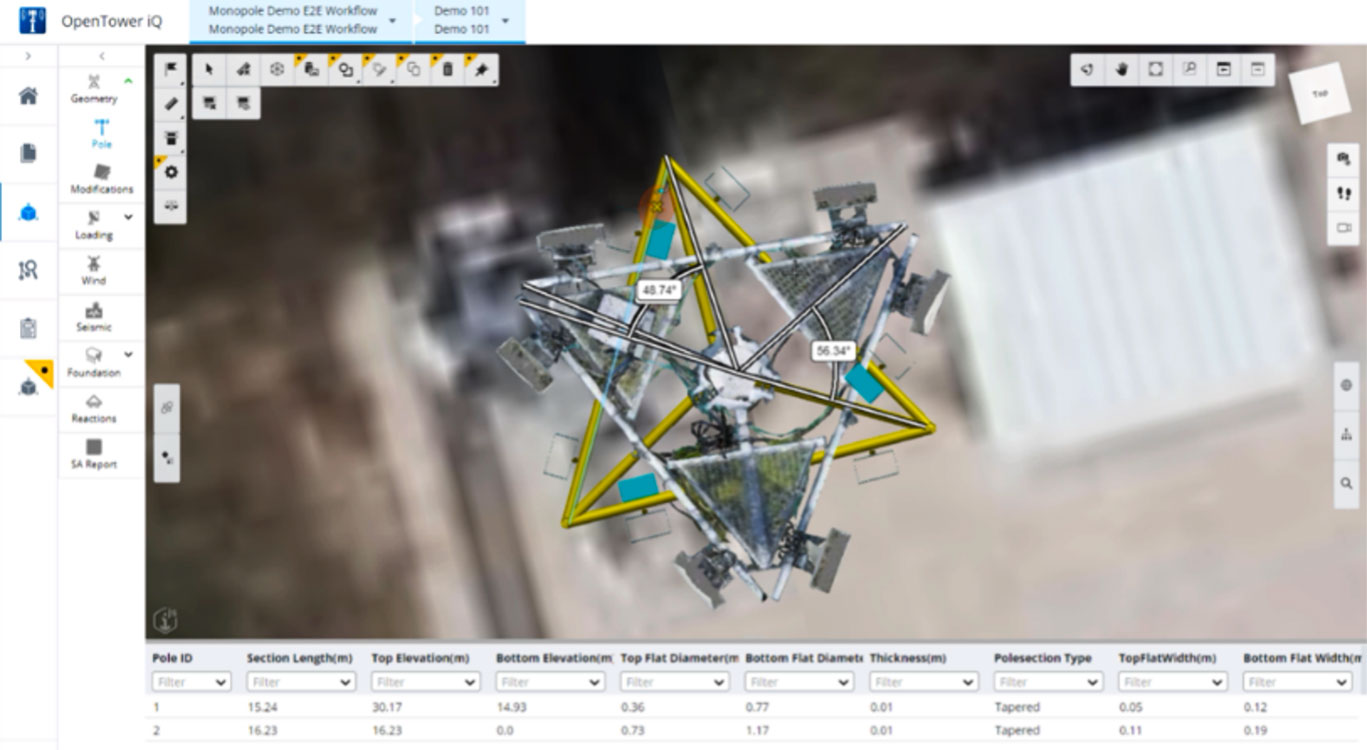Open the Pole ID filter dropdown
The image size is (1367, 750).
pyautogui.click(x=191, y=682)
